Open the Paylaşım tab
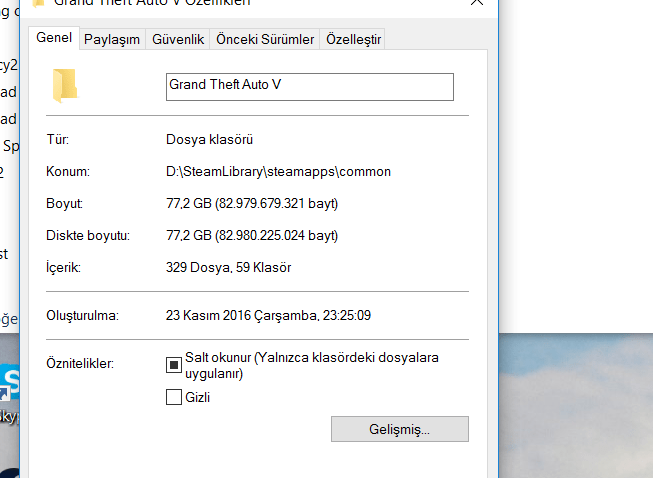This screenshot has height=478, width=653. click(112, 39)
